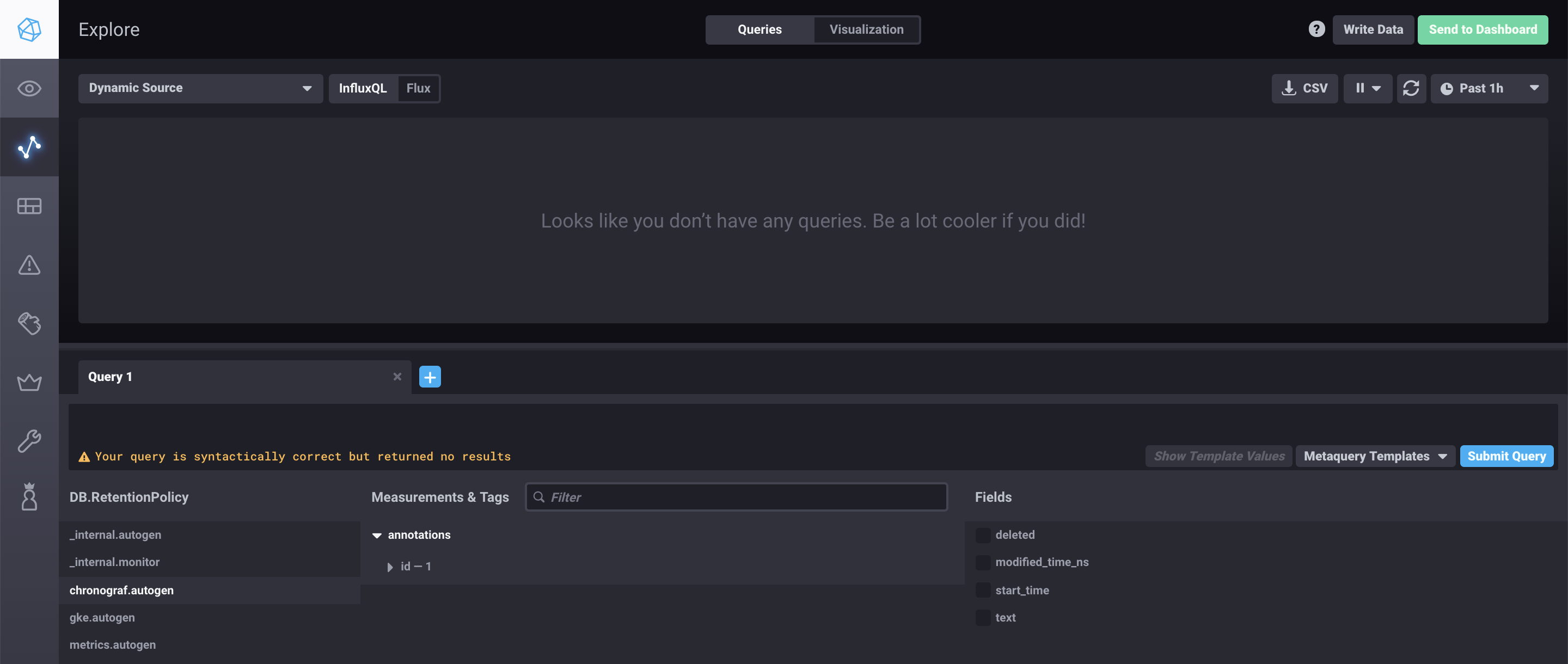Viewport: 1568px width, 664px height.
Task: Open the Alerting triangle icon in sidebar
Action: 29,265
